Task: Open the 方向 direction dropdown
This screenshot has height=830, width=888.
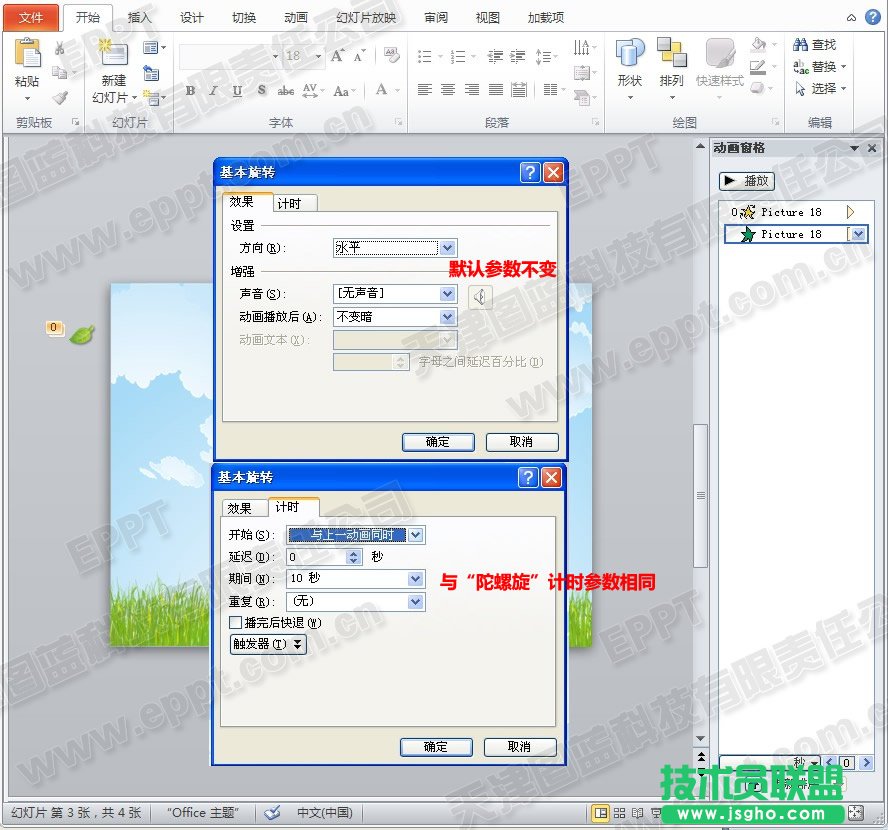Action: point(447,248)
